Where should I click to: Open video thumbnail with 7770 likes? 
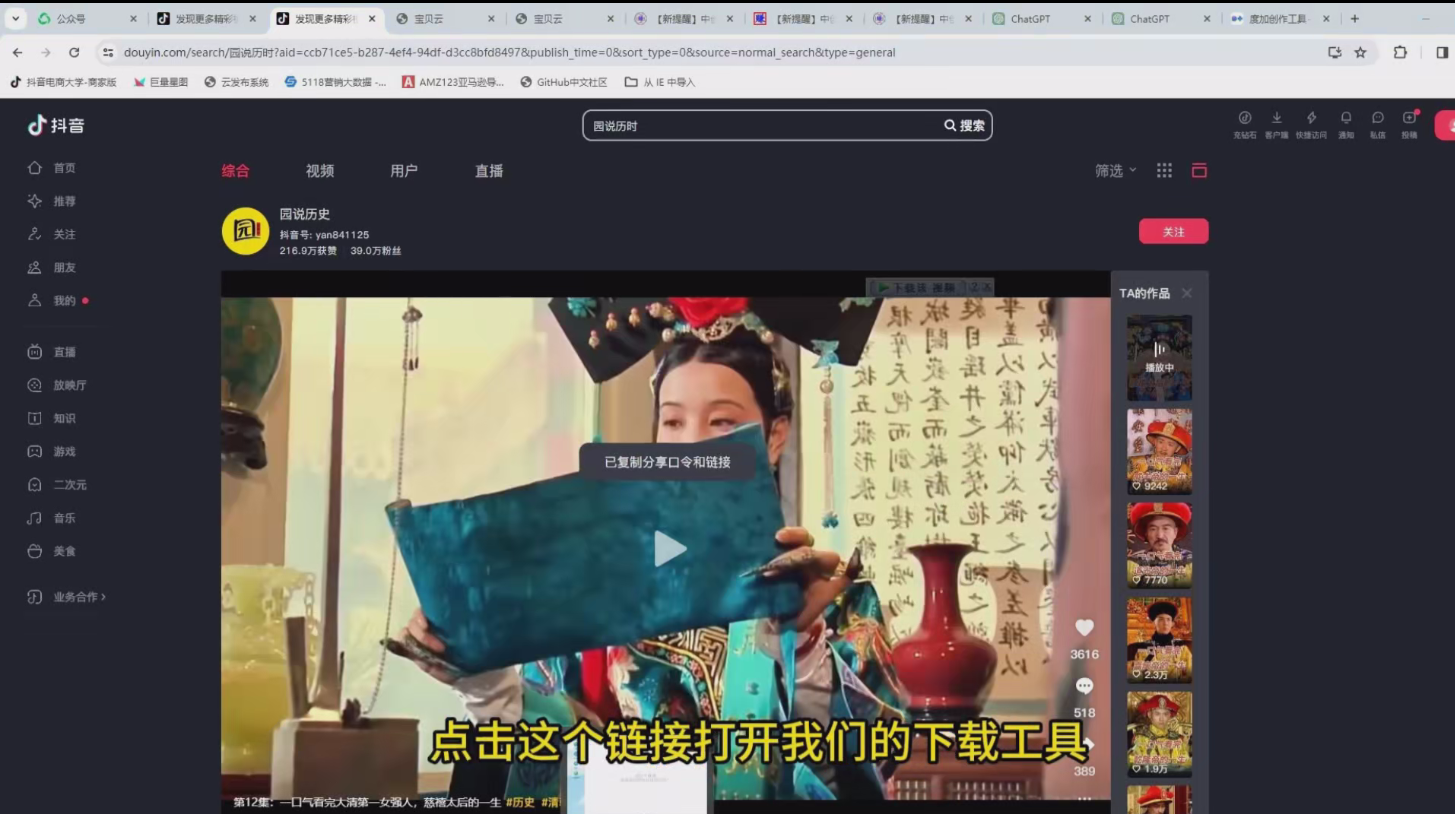1160,545
